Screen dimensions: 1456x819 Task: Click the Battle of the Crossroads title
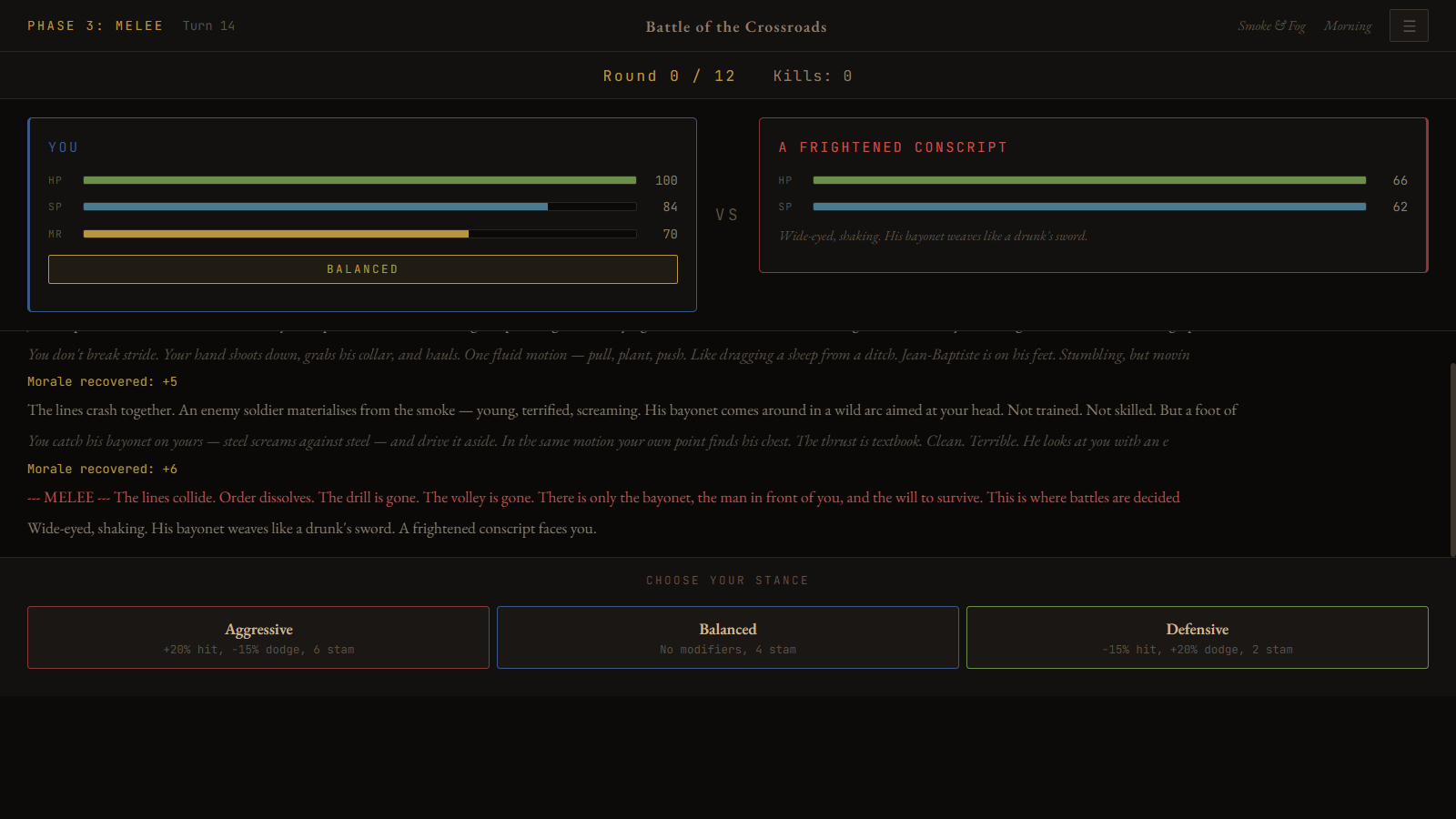pyautogui.click(x=736, y=27)
